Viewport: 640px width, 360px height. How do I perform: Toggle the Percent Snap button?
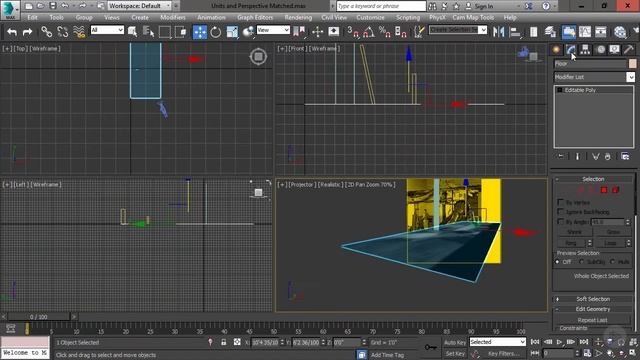click(x=384, y=32)
